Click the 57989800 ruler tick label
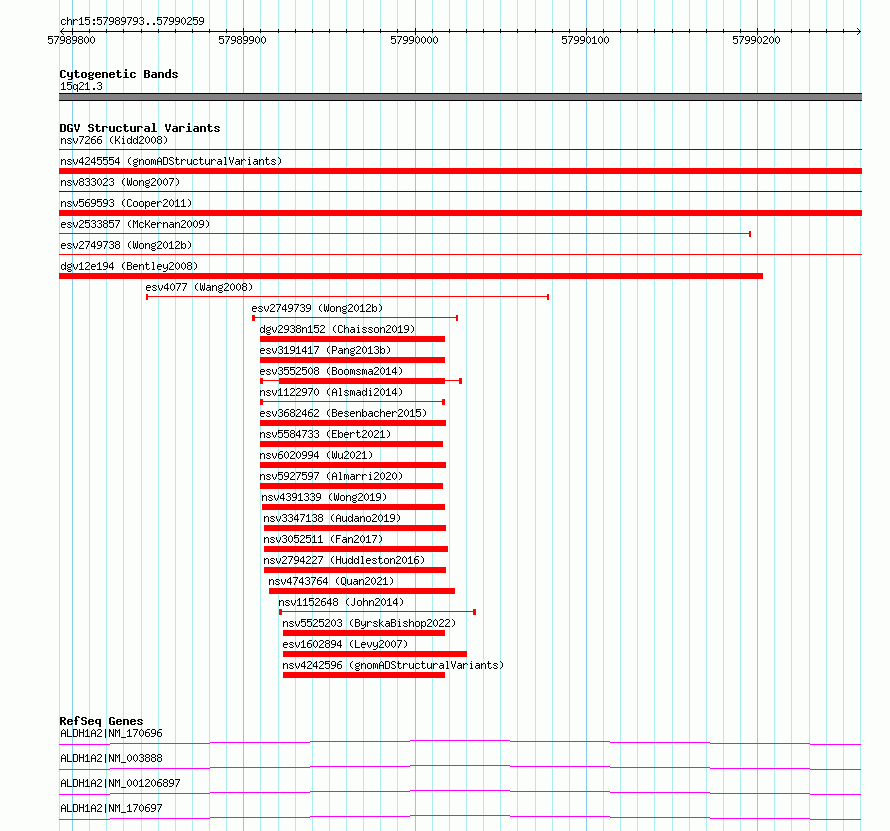Image resolution: width=890 pixels, height=831 pixels. [x=72, y=40]
